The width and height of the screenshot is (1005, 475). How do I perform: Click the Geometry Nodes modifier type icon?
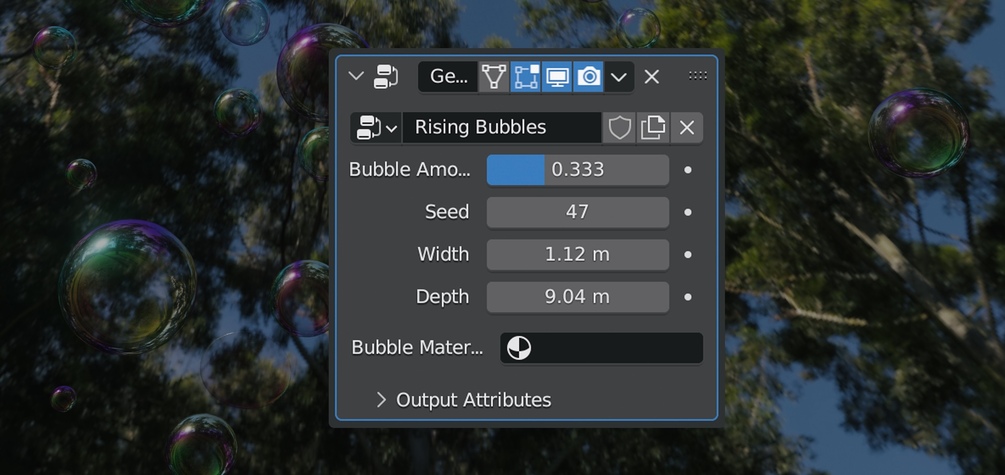click(386, 77)
